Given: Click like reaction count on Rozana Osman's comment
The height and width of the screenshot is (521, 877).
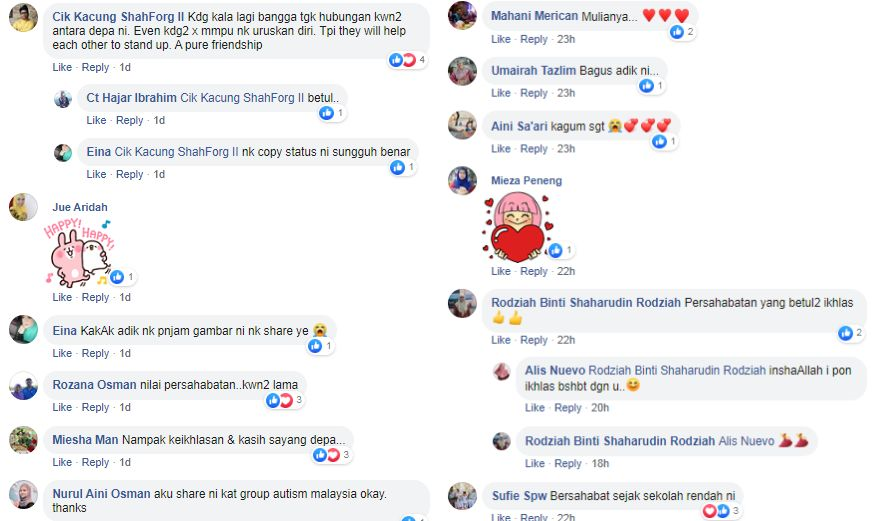Looking at the screenshot, I should [285, 400].
